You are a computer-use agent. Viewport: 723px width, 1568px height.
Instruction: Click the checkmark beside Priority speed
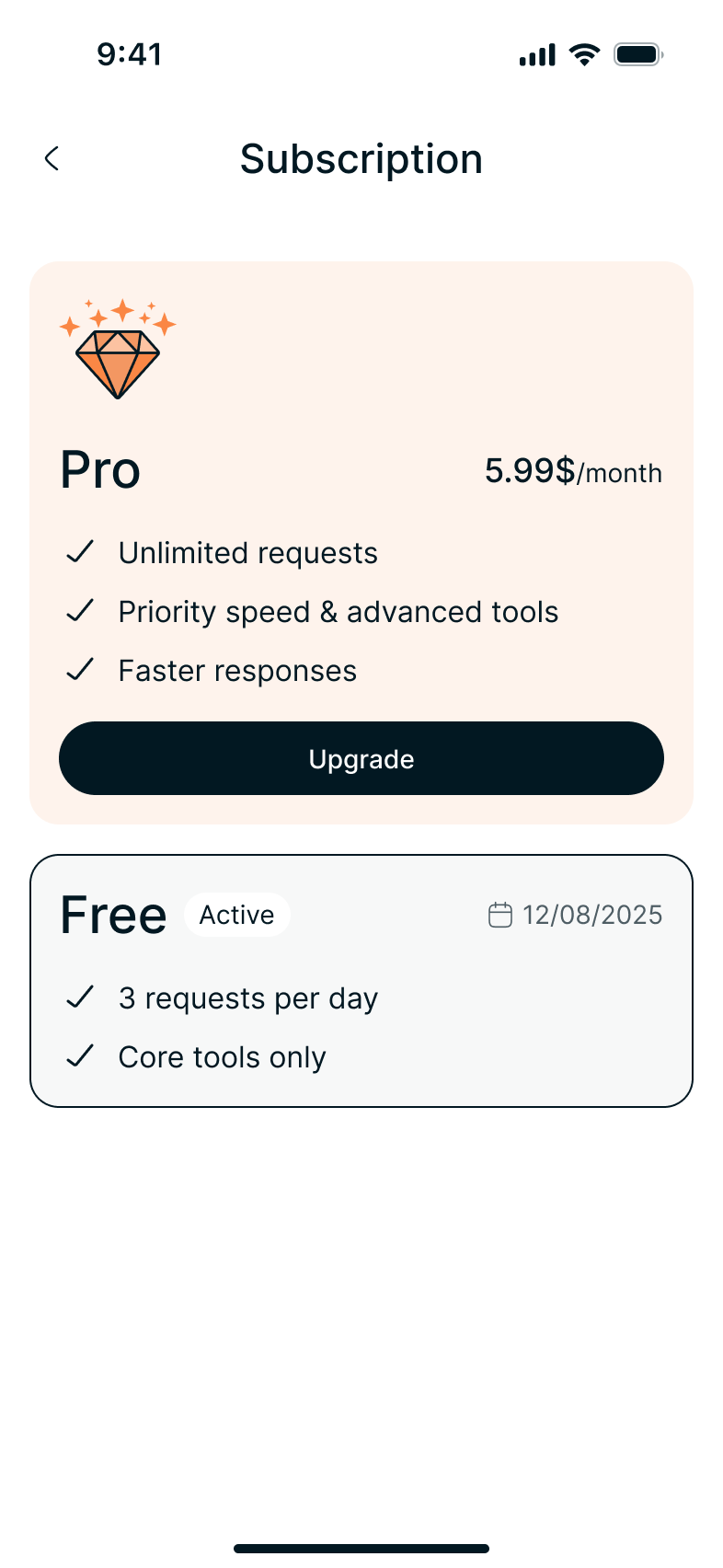coord(81,611)
